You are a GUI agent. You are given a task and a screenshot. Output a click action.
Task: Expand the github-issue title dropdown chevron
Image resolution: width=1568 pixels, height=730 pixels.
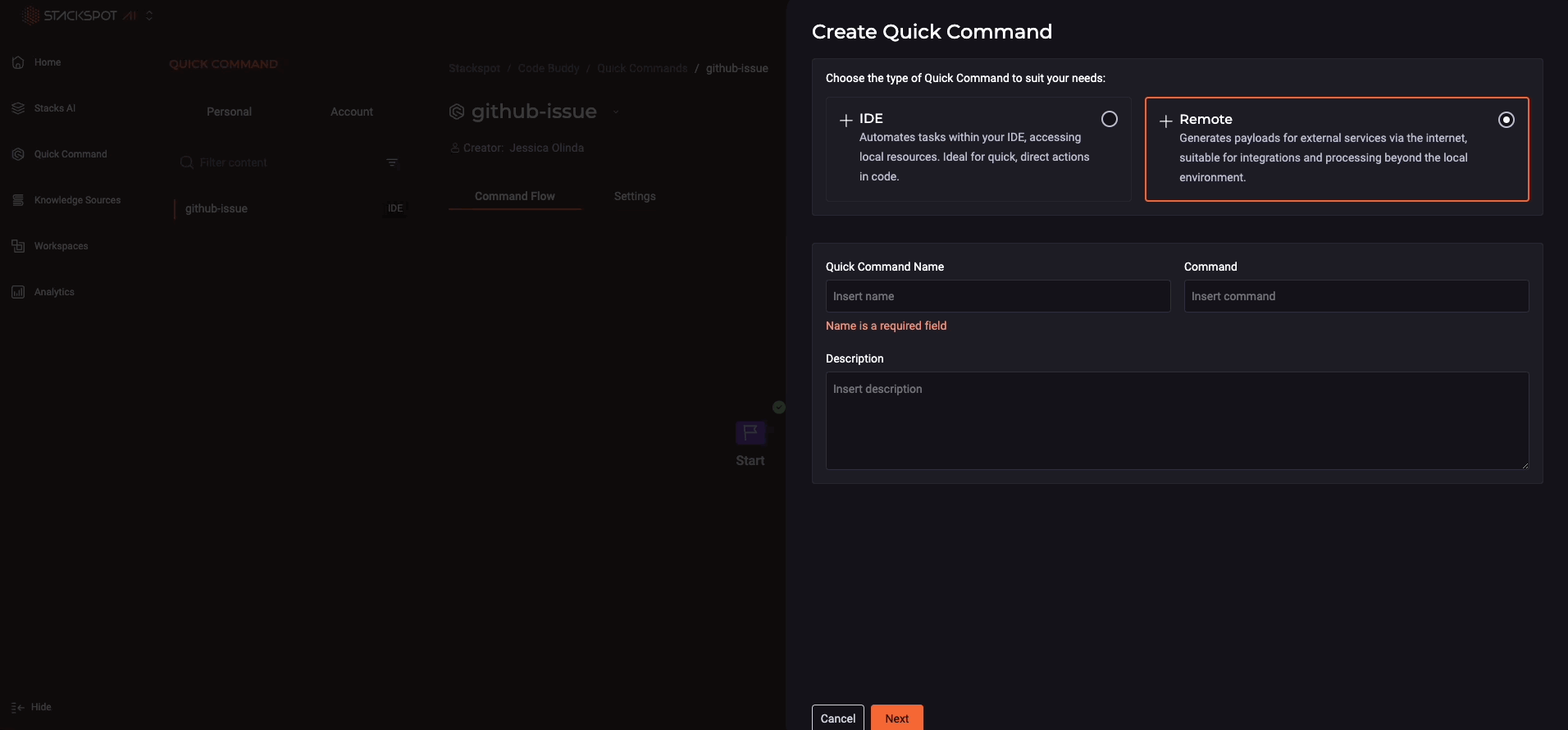[616, 112]
